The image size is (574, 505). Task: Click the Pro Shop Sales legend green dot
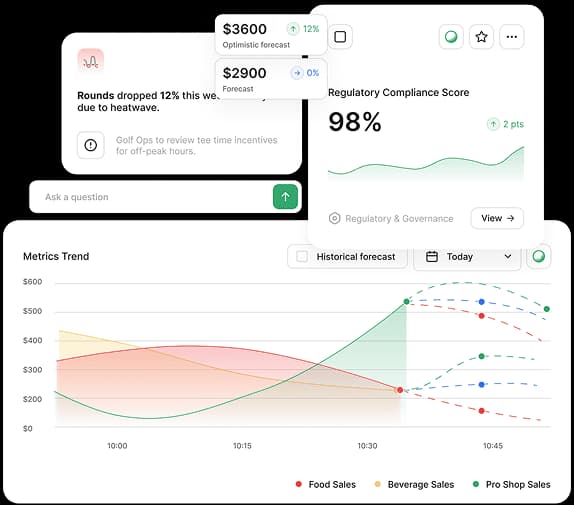pos(476,484)
